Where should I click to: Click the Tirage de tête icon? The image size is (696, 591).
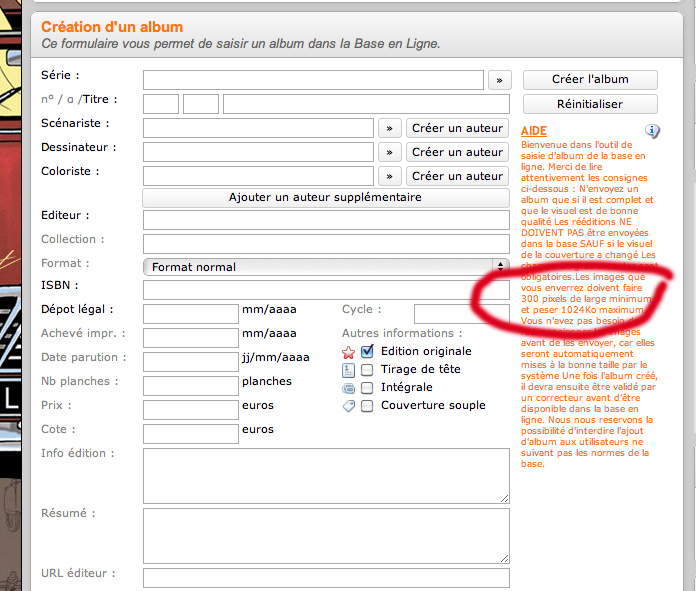point(348,370)
